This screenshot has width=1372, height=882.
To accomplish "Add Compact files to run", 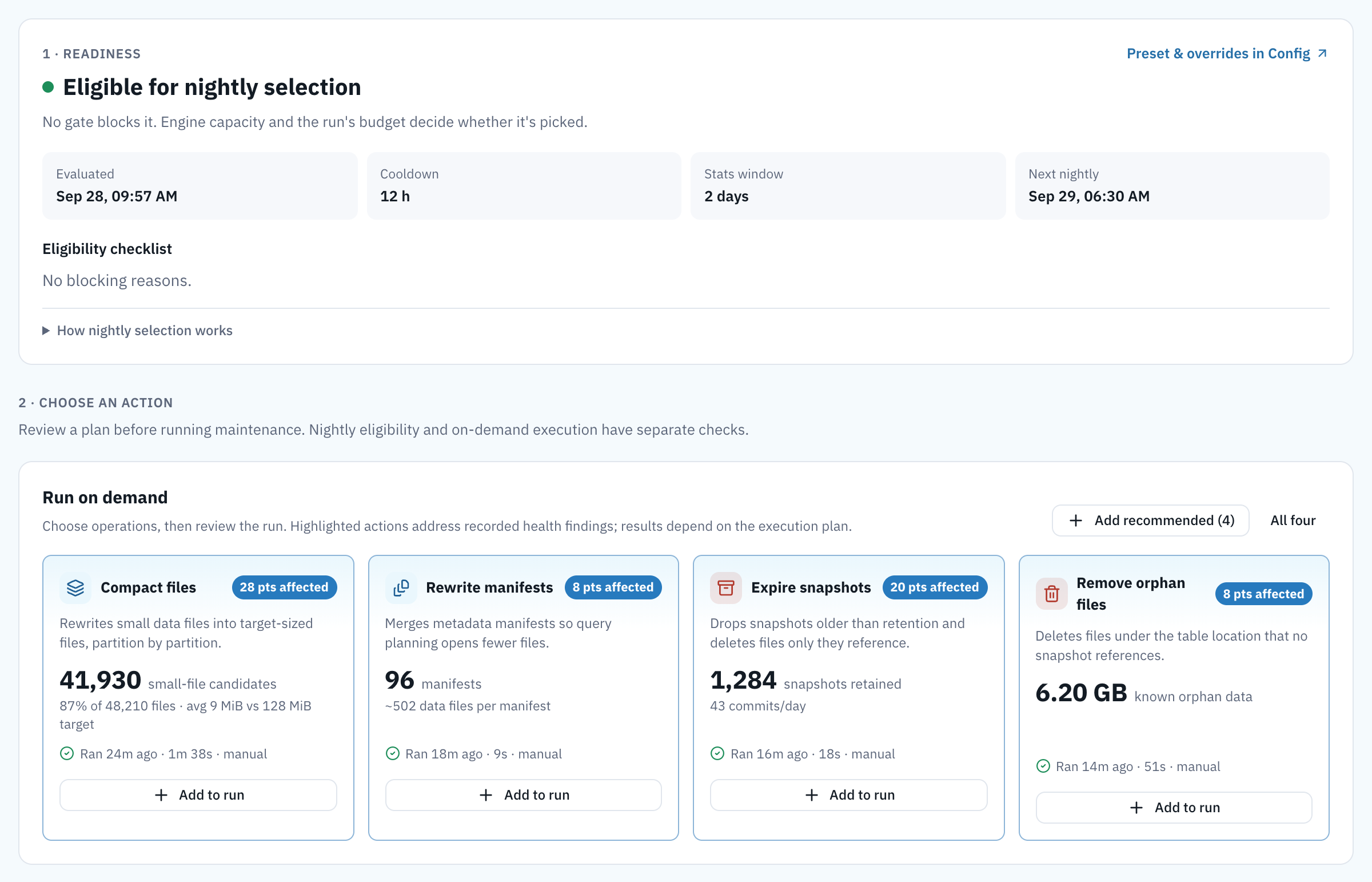I will click(x=198, y=795).
